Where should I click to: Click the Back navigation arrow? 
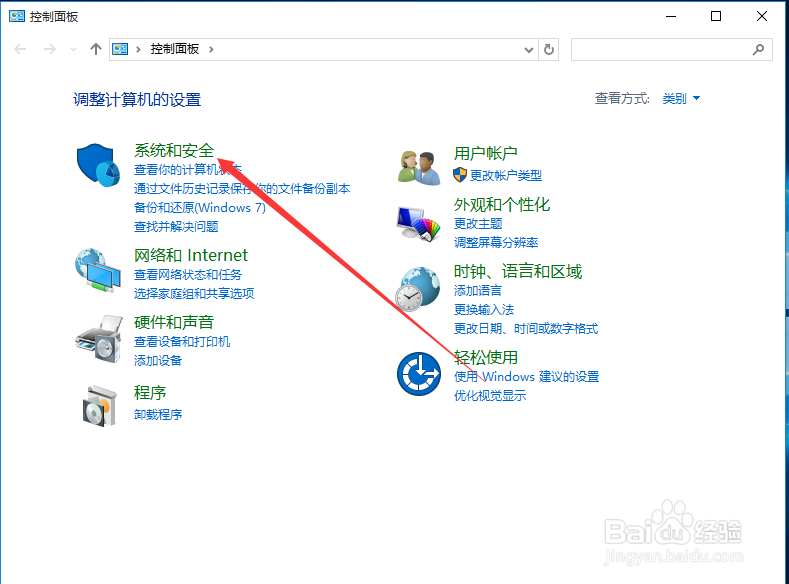[20, 49]
